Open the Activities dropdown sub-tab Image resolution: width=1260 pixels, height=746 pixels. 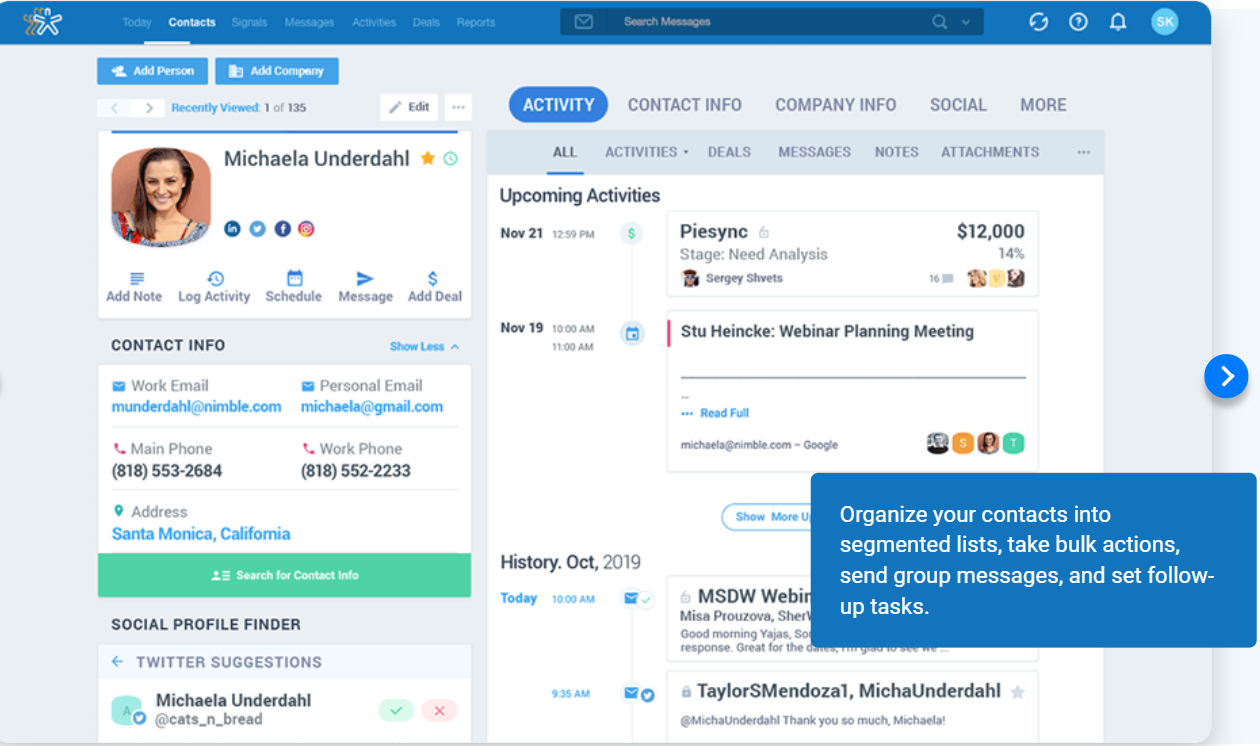click(647, 152)
